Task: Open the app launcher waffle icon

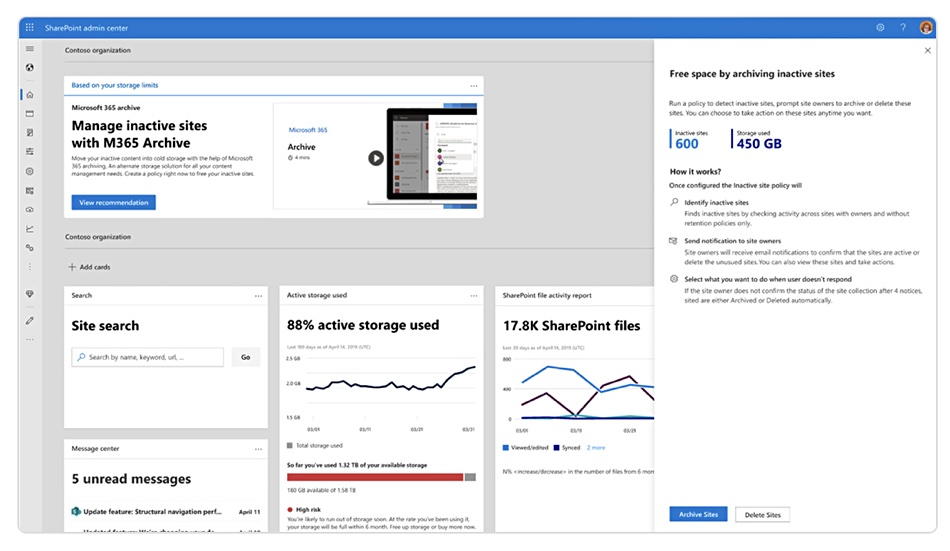Action: 30,27
